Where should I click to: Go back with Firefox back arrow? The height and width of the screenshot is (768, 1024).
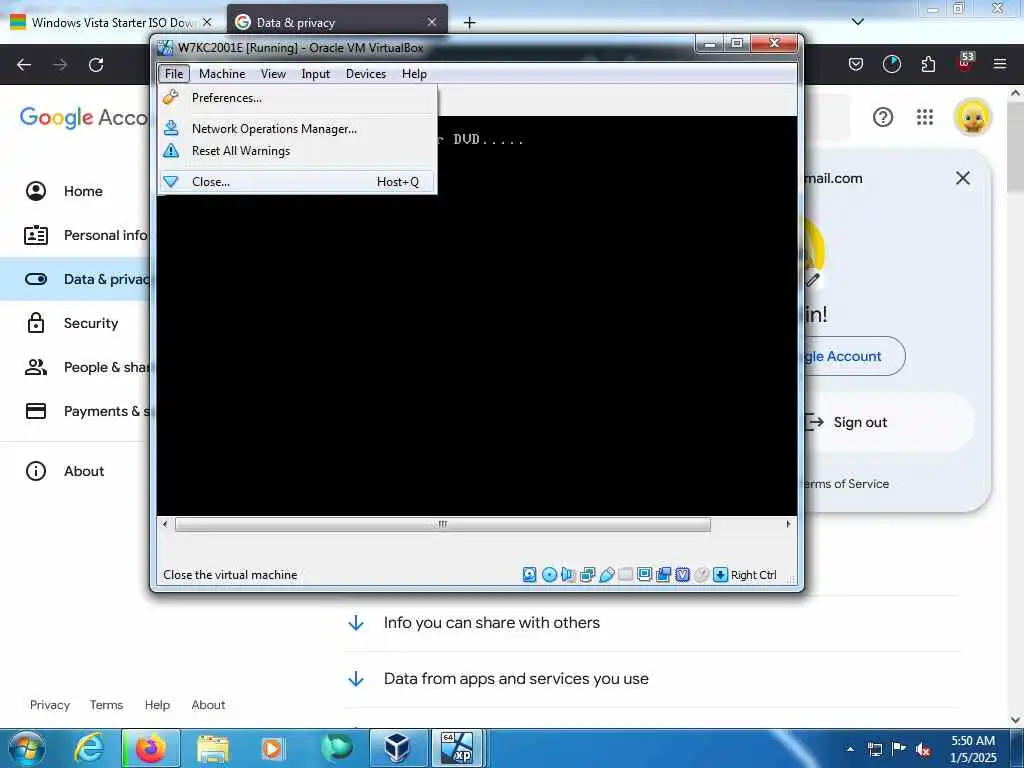pyautogui.click(x=24, y=65)
